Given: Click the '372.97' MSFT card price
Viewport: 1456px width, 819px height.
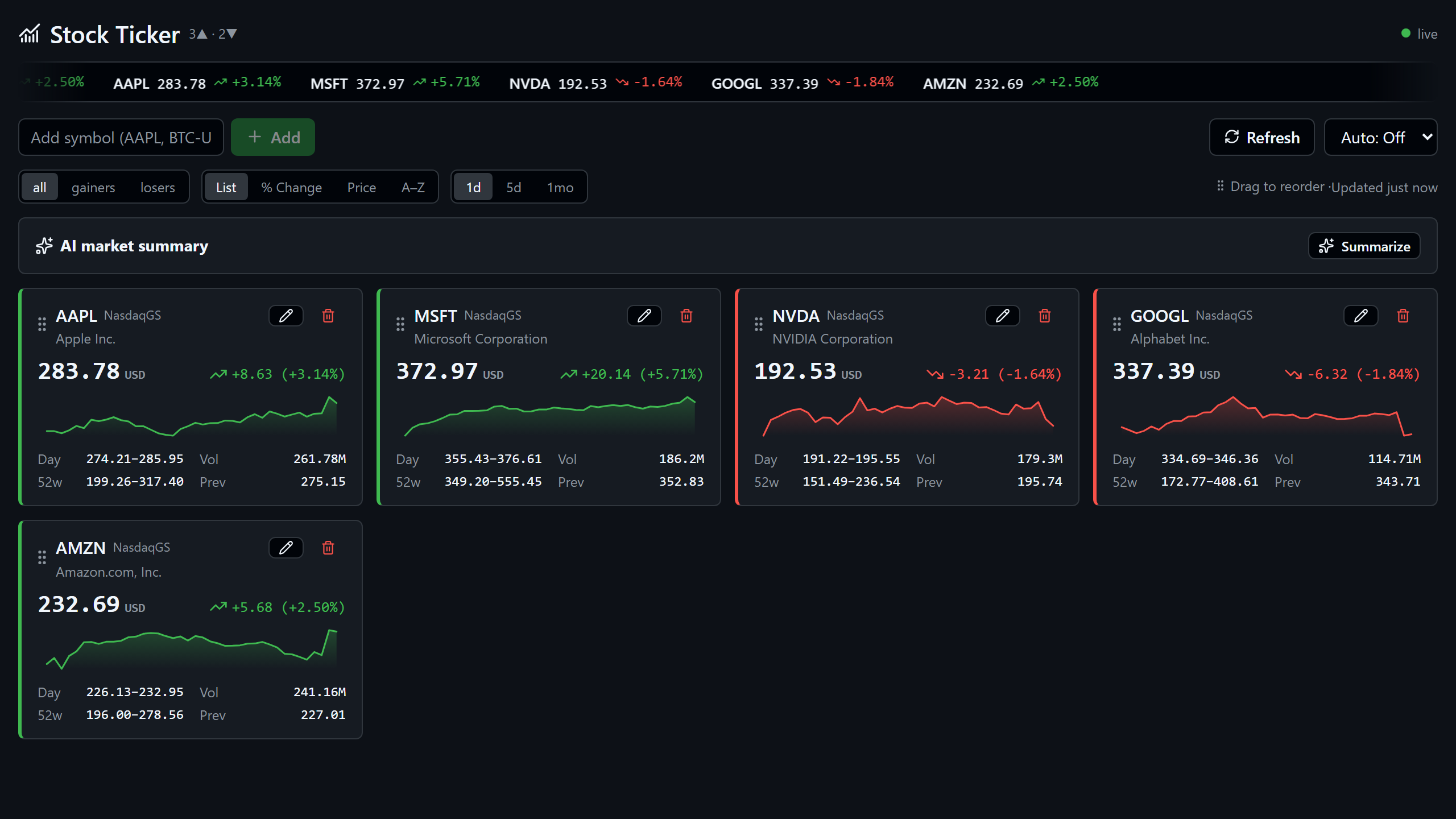Looking at the screenshot, I should pyautogui.click(x=437, y=371).
